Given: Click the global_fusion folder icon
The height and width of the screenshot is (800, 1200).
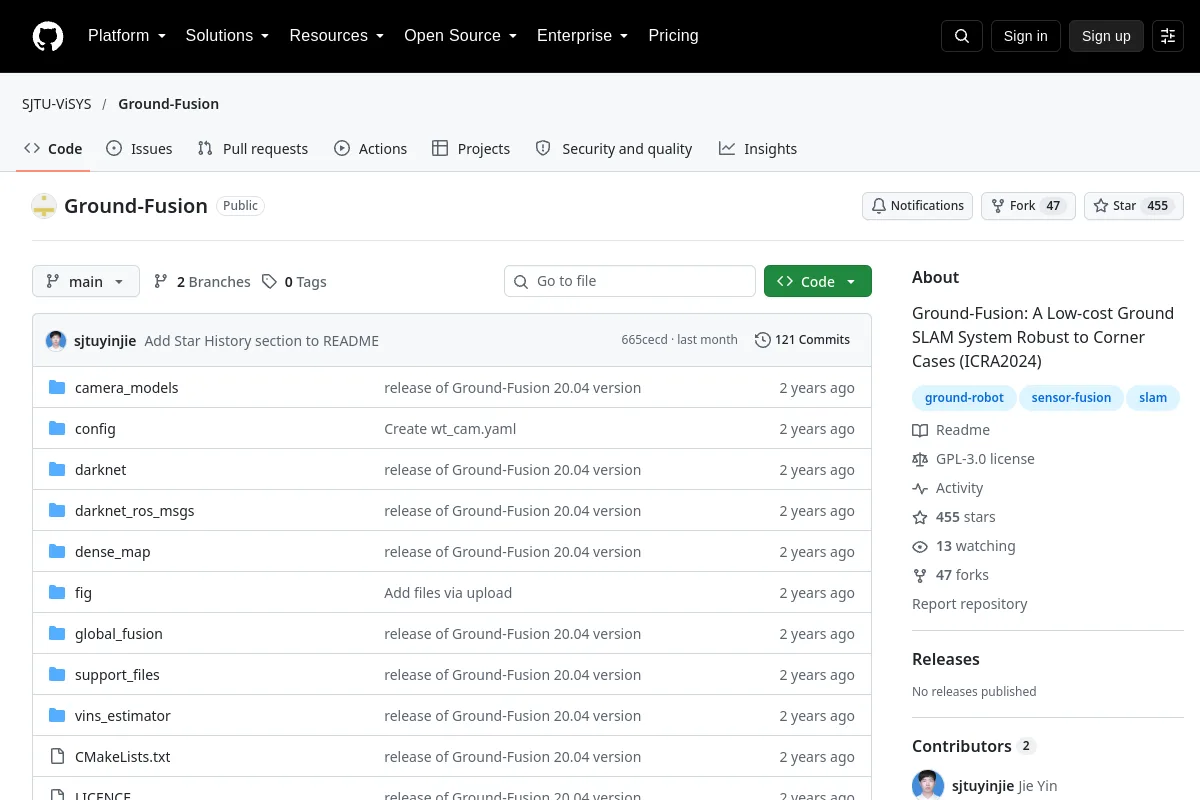Looking at the screenshot, I should pyautogui.click(x=57, y=633).
